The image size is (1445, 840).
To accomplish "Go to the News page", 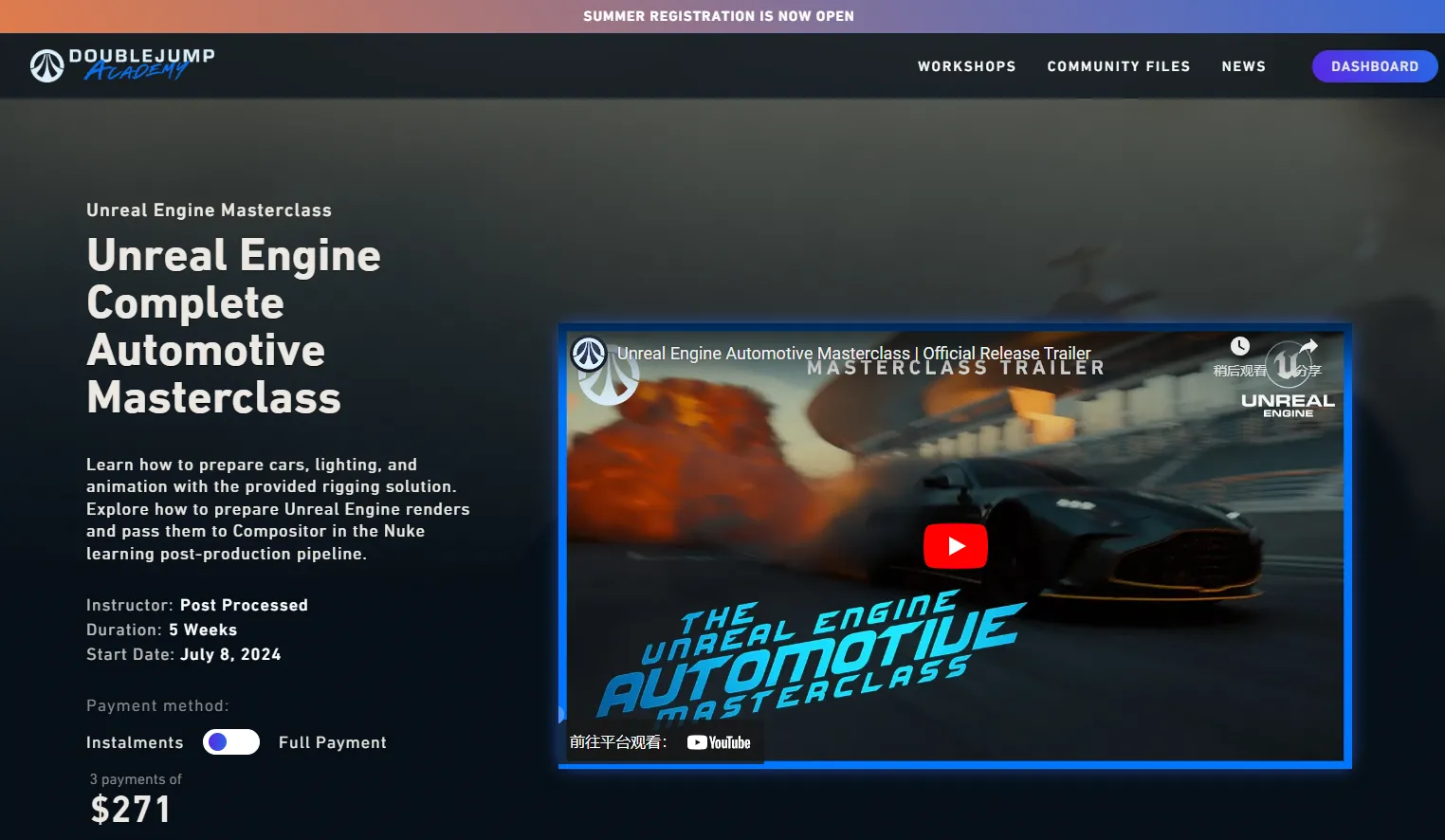I will pyautogui.click(x=1243, y=66).
